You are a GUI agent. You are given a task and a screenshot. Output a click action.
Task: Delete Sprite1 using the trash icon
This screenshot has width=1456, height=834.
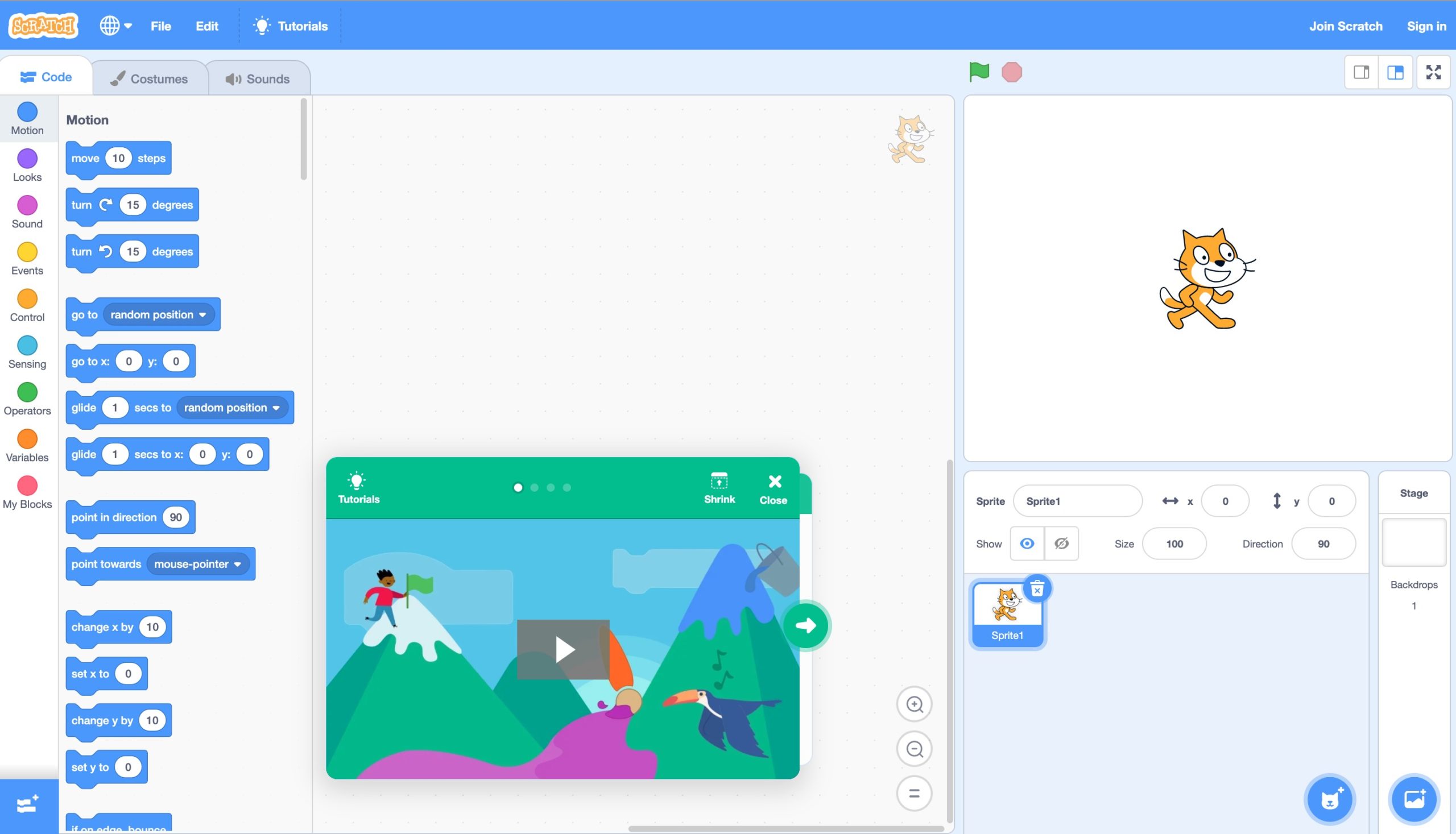coord(1037,589)
